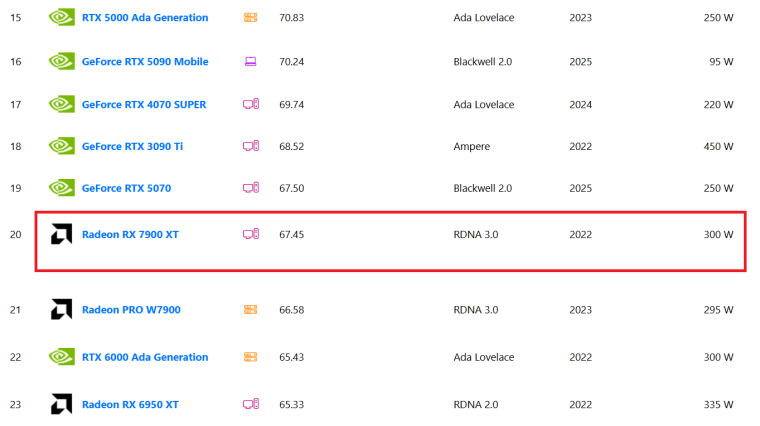Select the score value 67.50
Viewport: 760px width, 426px height.
coord(292,188)
